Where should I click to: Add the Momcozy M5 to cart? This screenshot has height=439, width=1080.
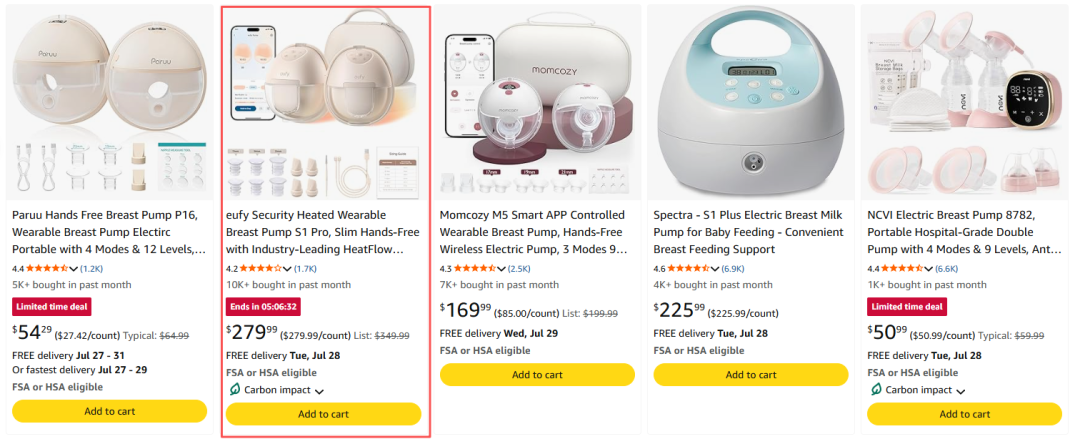537,375
